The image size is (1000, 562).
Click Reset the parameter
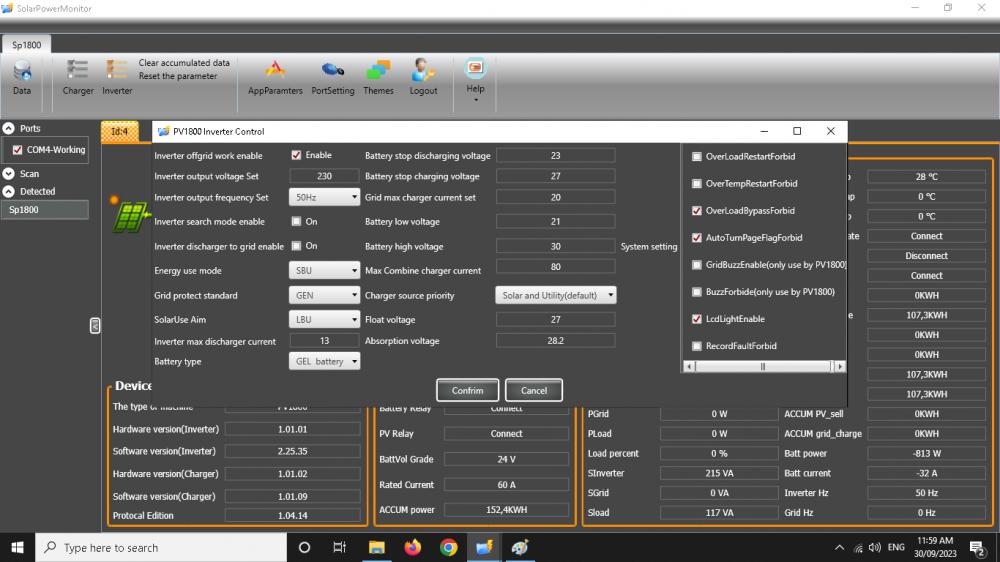178,76
